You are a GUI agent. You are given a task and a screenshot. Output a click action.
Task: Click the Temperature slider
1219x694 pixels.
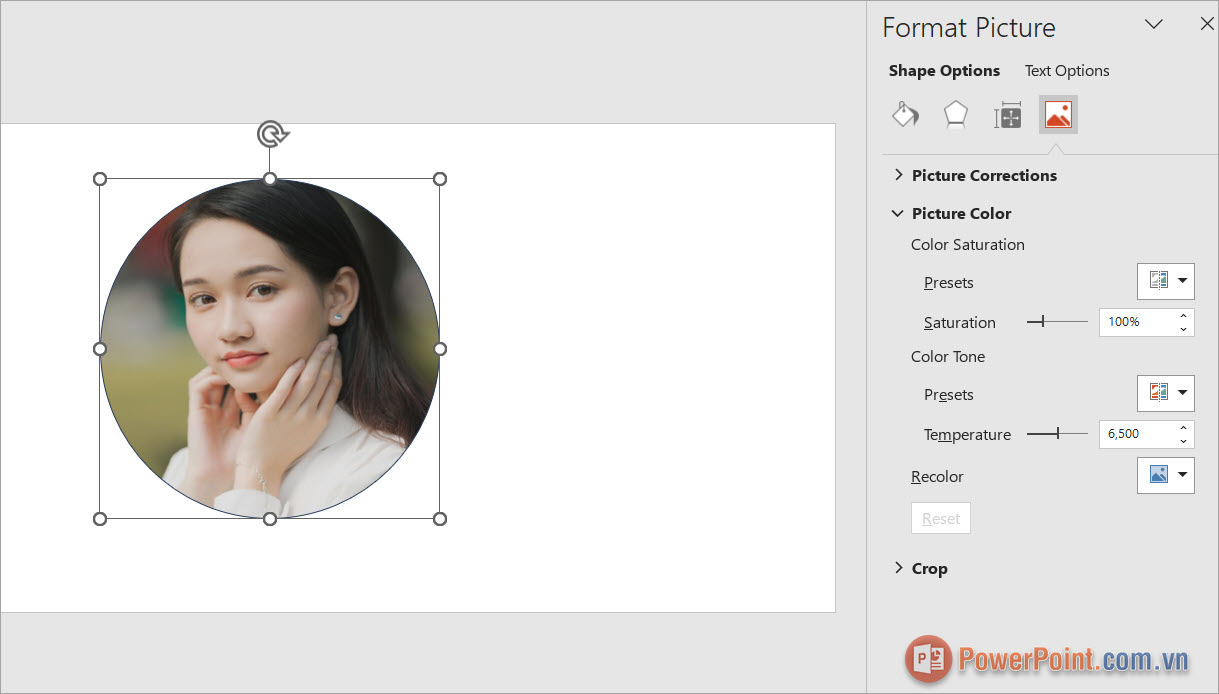(x=1057, y=434)
